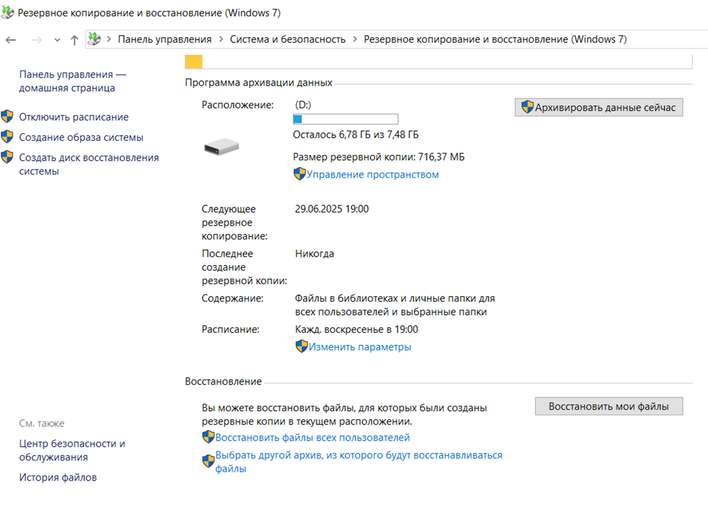Image resolution: width=708 pixels, height=531 pixels.
Task: Go up one level with up arrow
Action: (75, 40)
